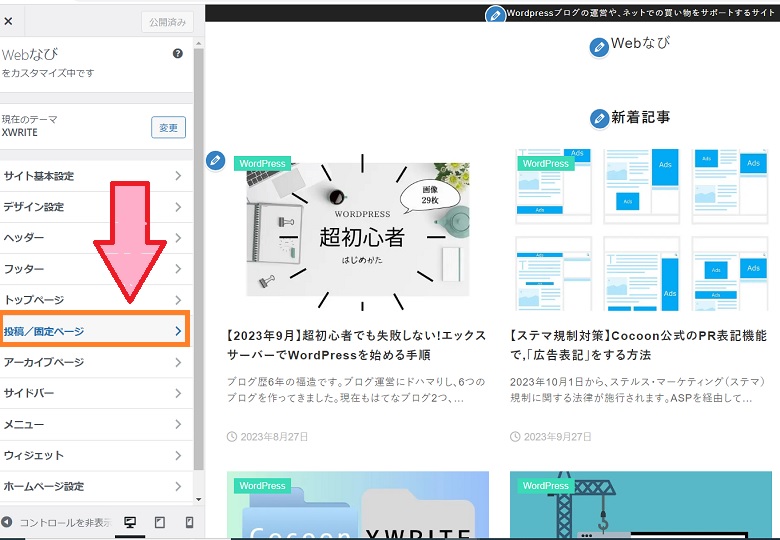Viewport: 780px width, 540px height.
Task: Click sidebar scrollbar up arrow
Action: [x=198, y=44]
